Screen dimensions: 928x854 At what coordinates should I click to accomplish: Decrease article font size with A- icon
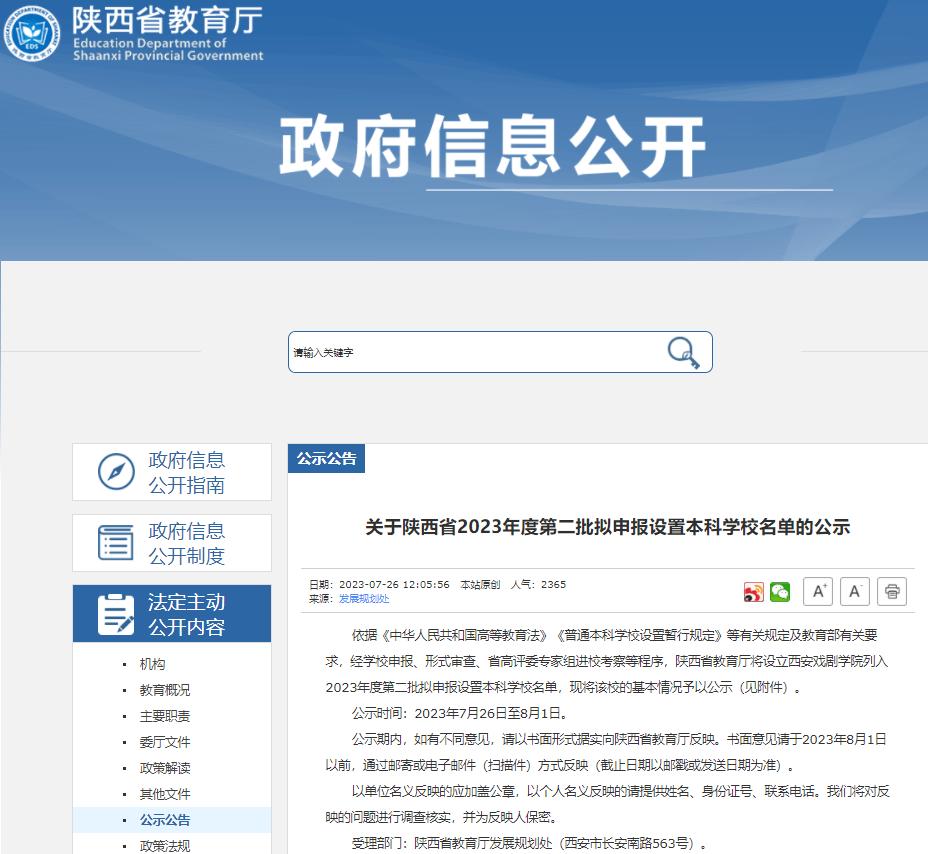(854, 591)
